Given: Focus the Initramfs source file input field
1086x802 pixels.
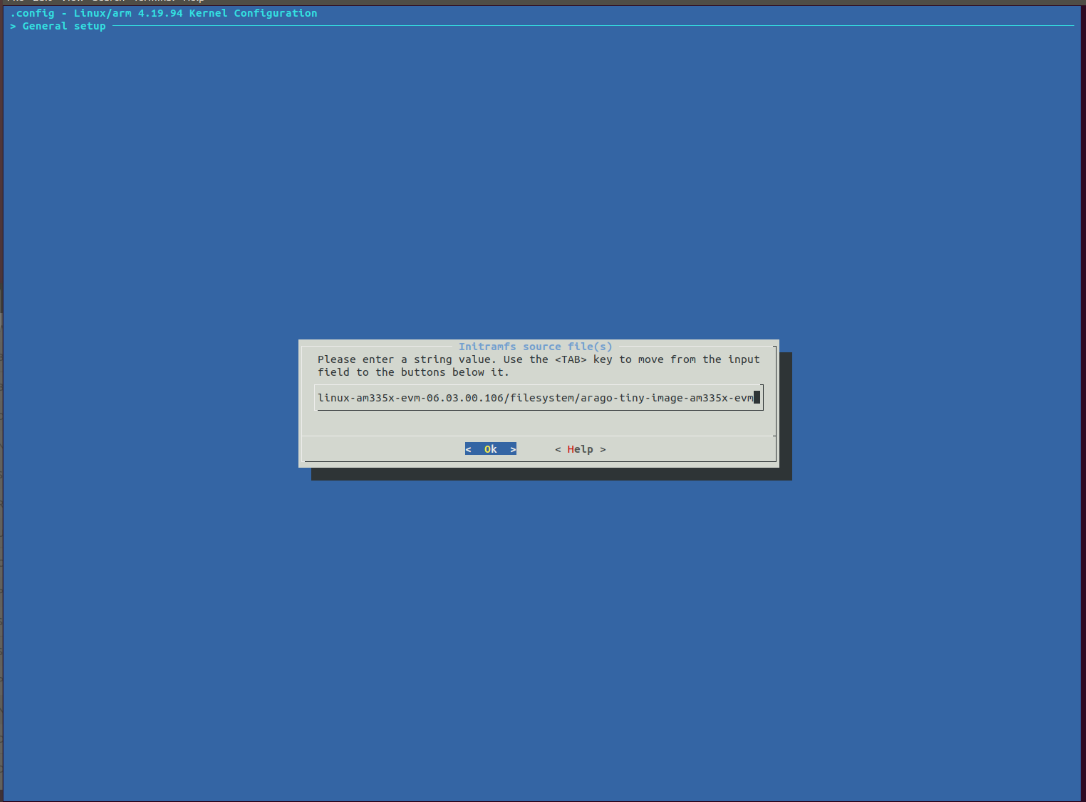Looking at the screenshot, I should pyautogui.click(x=538, y=398).
